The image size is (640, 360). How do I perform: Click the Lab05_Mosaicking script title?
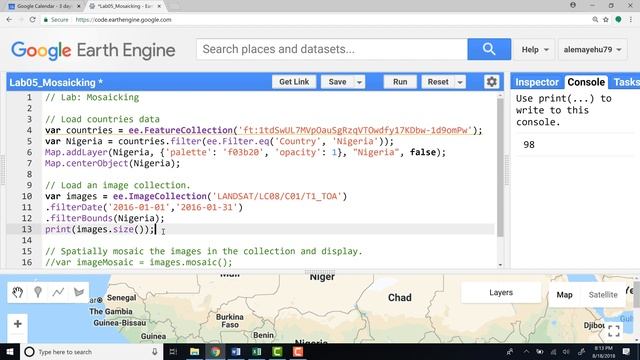pos(56,82)
